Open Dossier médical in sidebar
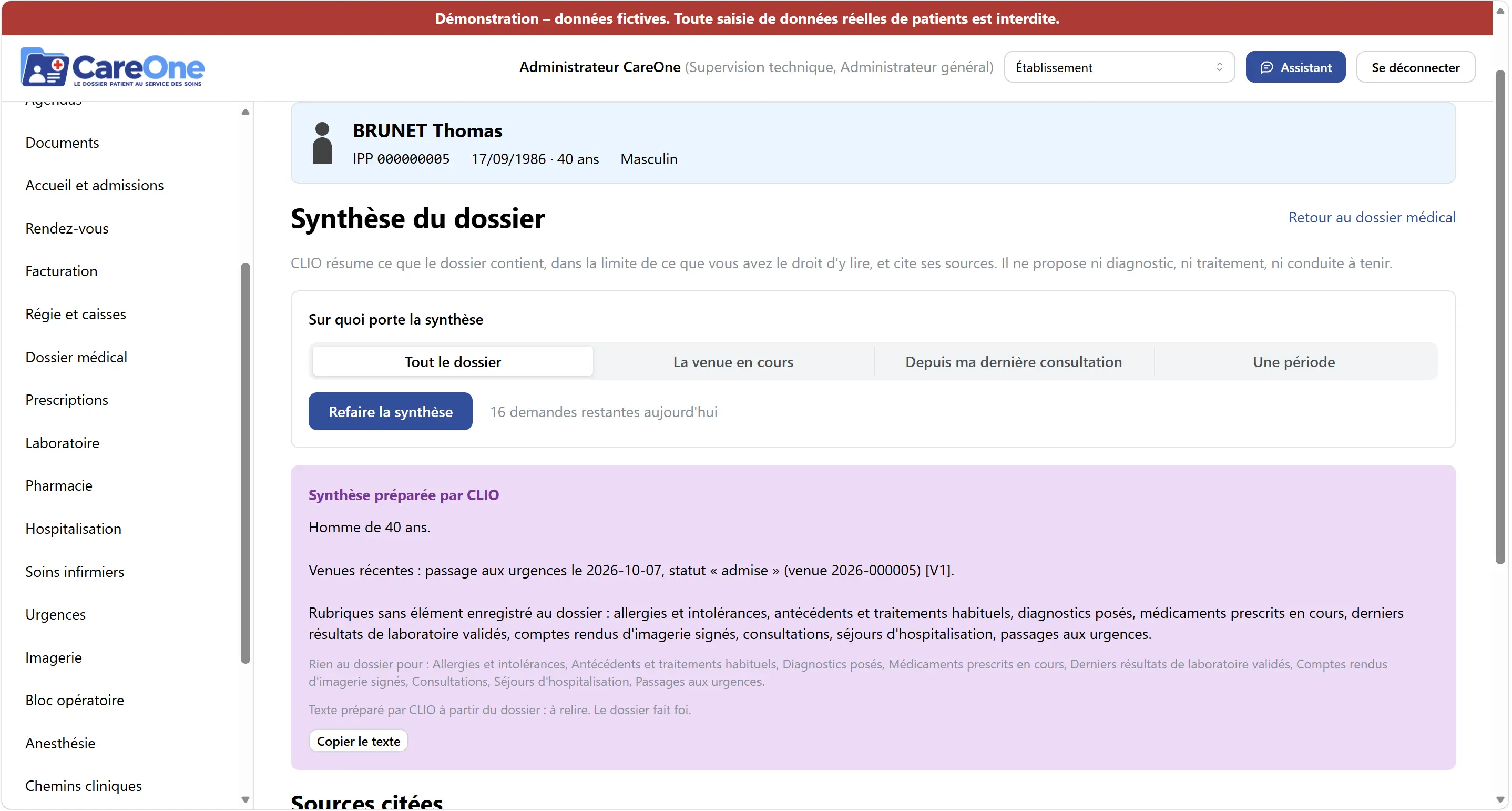 [x=76, y=357]
